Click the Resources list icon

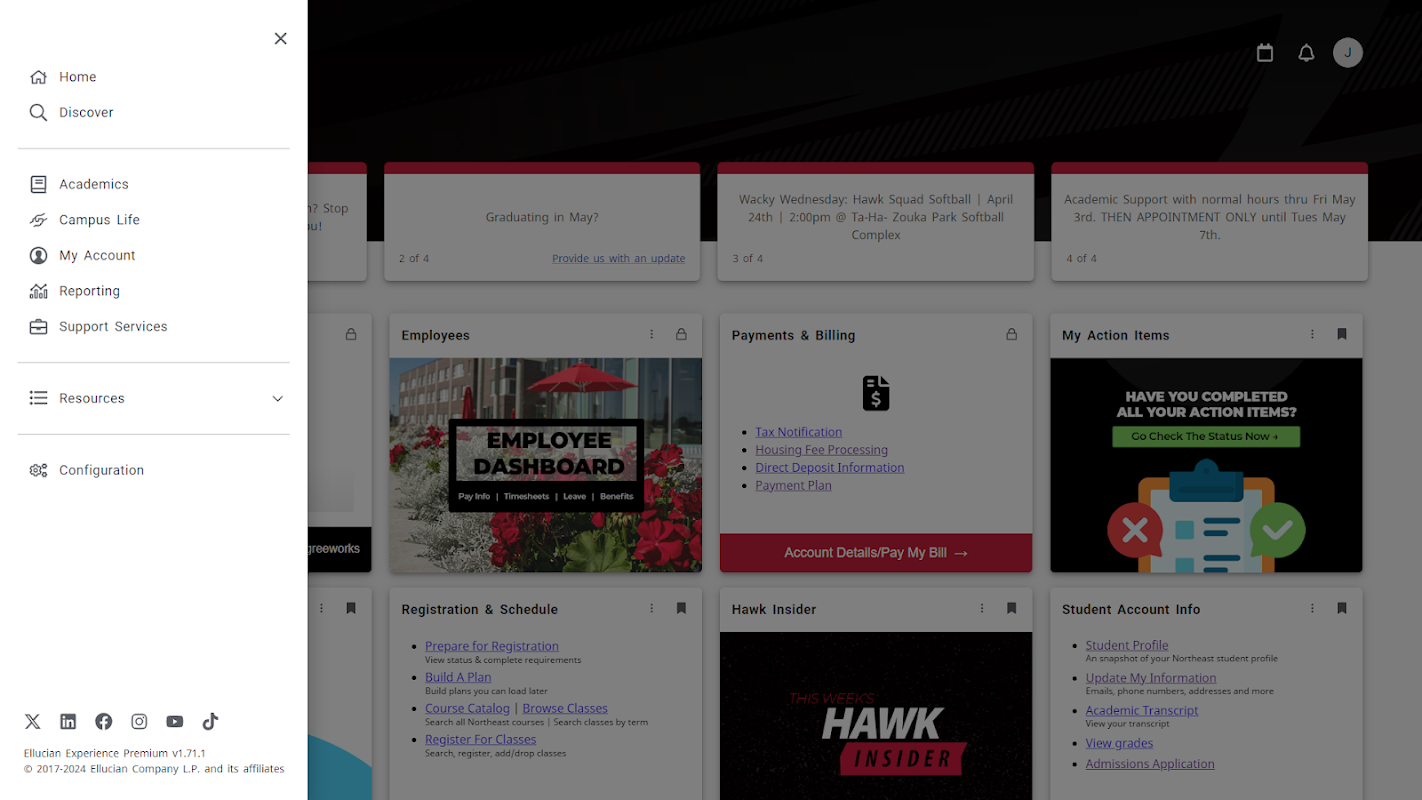click(38, 398)
